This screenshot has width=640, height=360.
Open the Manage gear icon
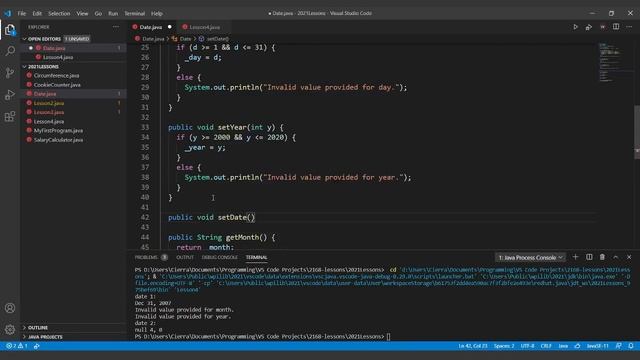(x=10, y=329)
